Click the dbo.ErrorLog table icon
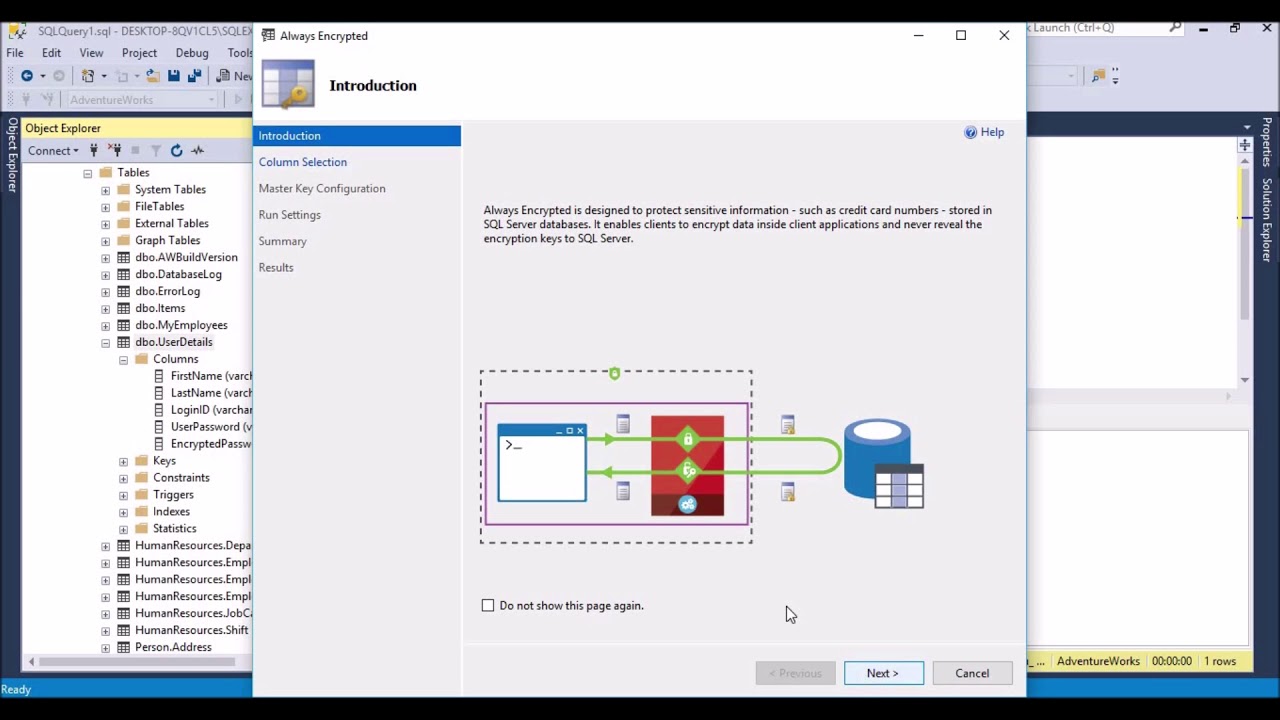This screenshot has height=720, width=1280. pyautogui.click(x=124, y=291)
